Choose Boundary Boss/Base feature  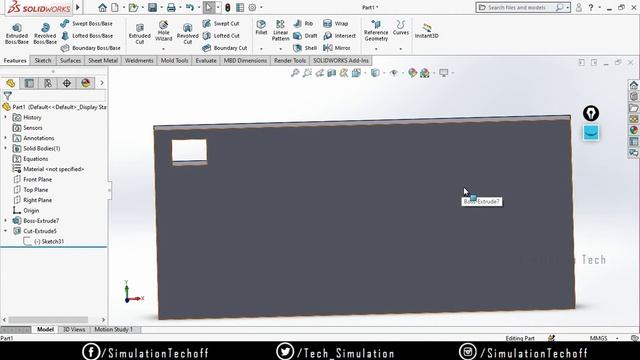(90, 48)
